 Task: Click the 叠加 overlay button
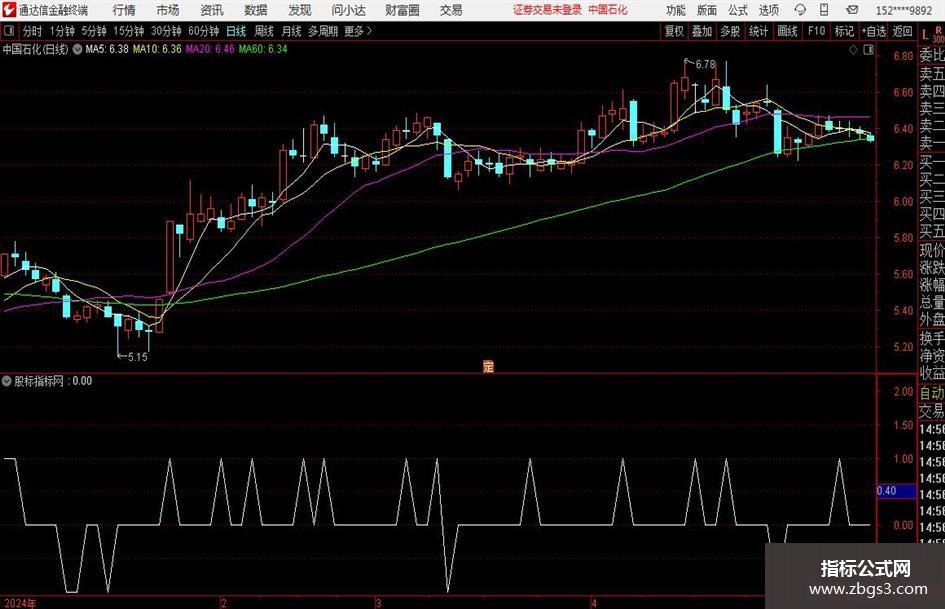click(702, 31)
